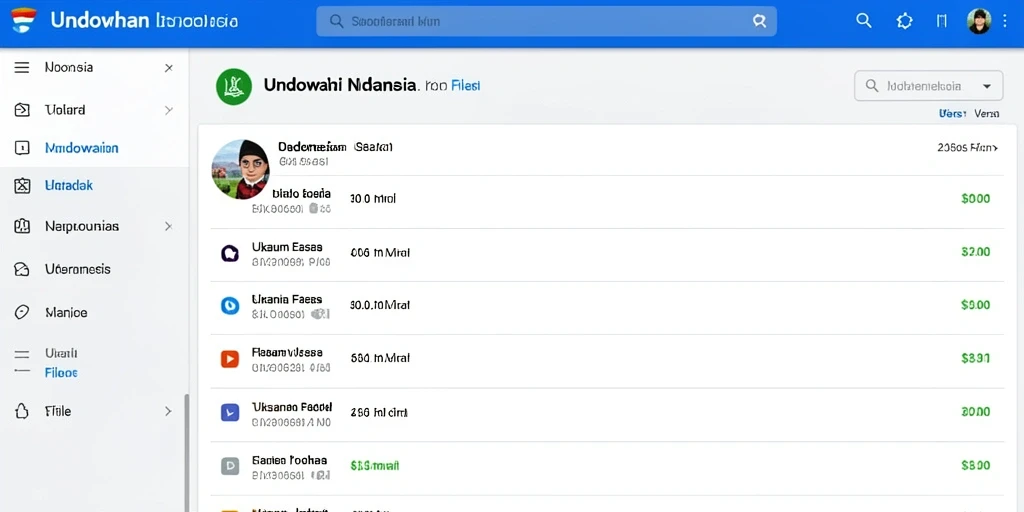This screenshot has width=1024, height=512.
Task: Open the filter dropdown in page header
Action: 929,86
